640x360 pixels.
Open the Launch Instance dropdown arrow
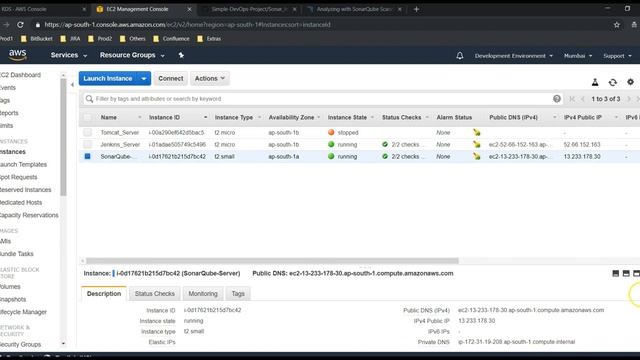click(144, 78)
